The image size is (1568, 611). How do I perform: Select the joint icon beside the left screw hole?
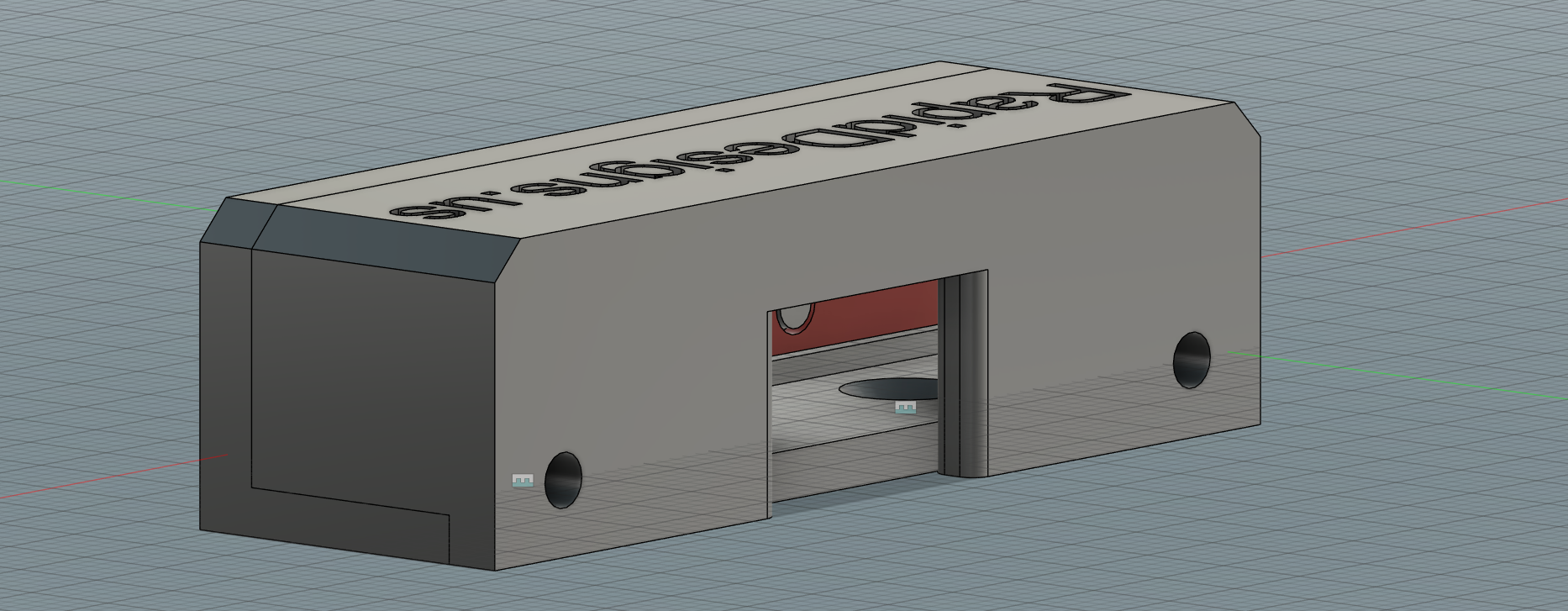pos(523,481)
